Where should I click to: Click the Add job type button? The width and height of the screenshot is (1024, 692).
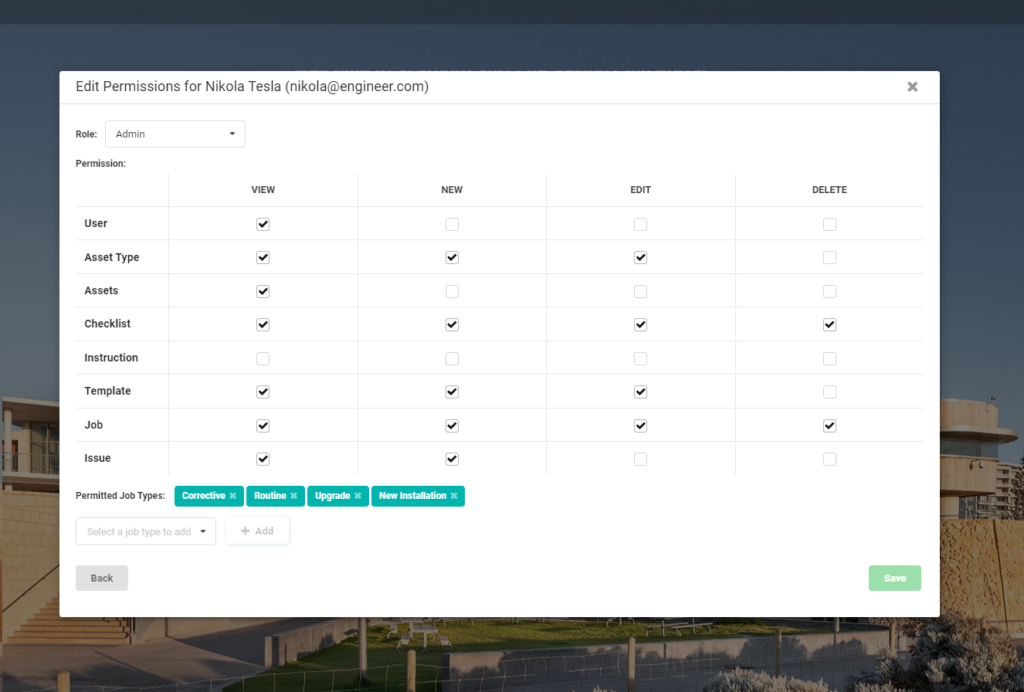click(x=257, y=531)
